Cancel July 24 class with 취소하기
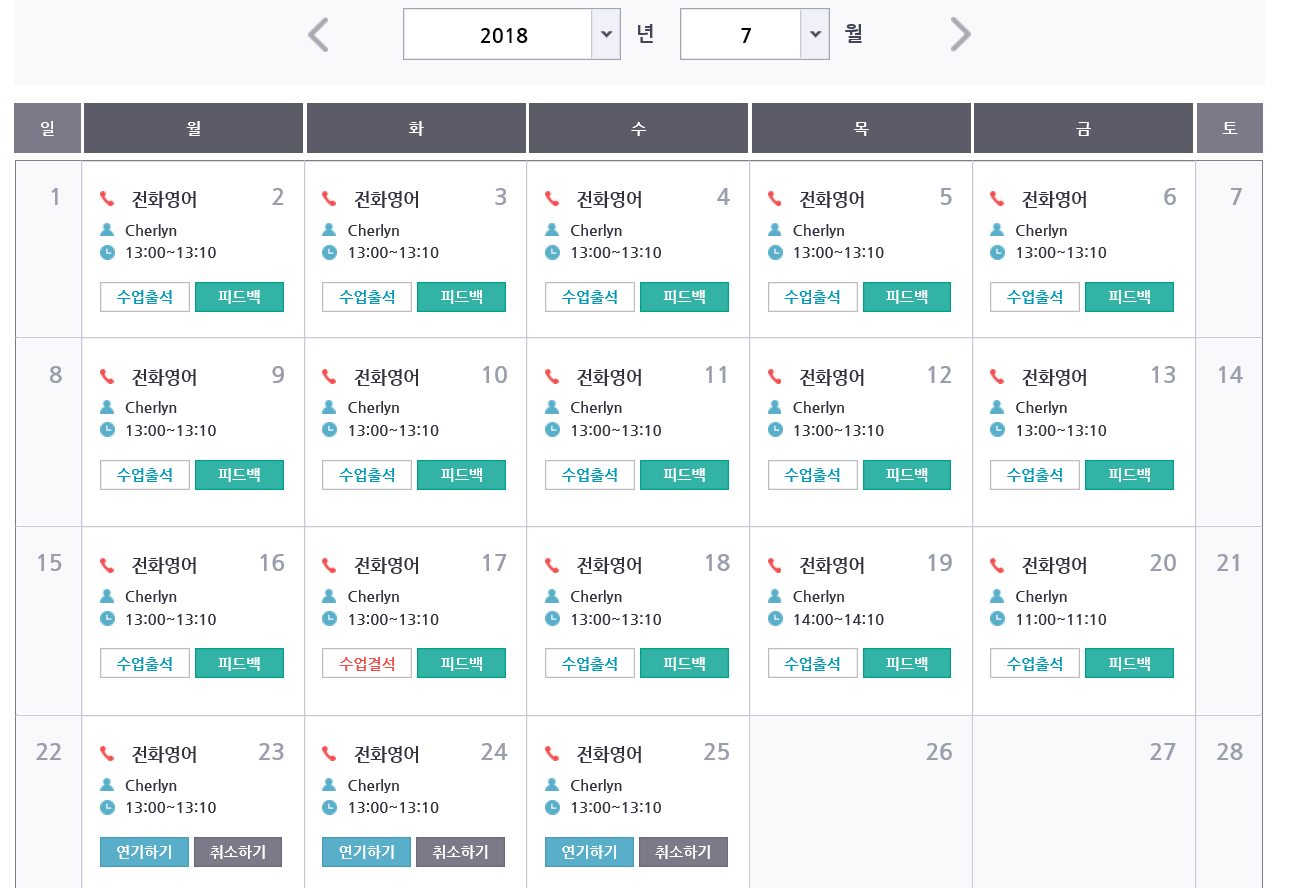 [x=460, y=852]
